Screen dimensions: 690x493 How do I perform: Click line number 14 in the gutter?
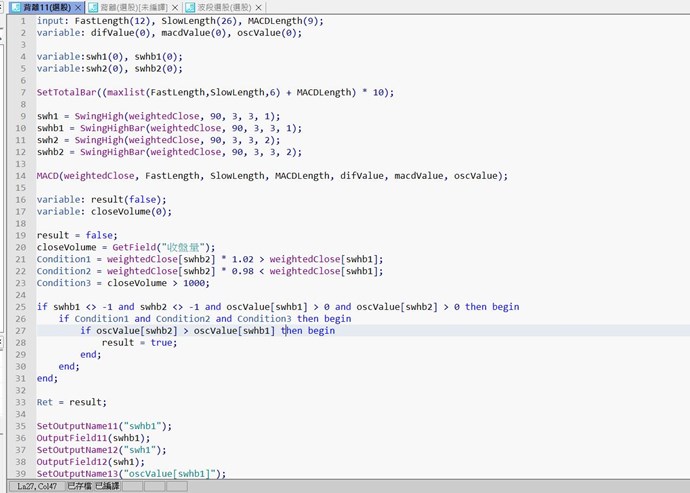[x=20, y=175]
